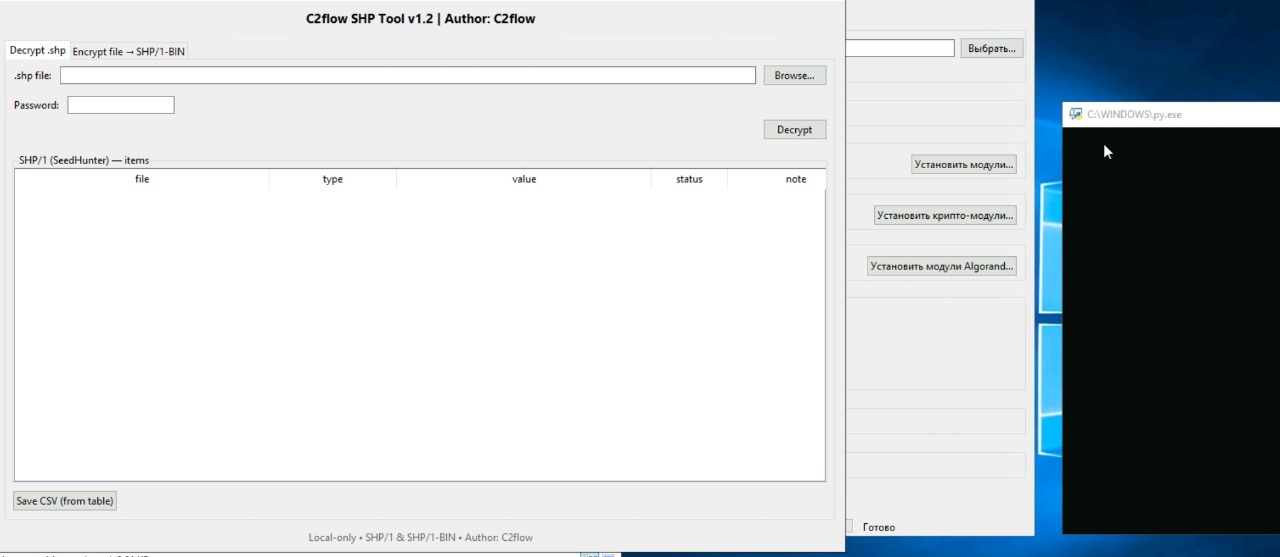Sort by the type column header
1280x557 pixels.
point(333,179)
